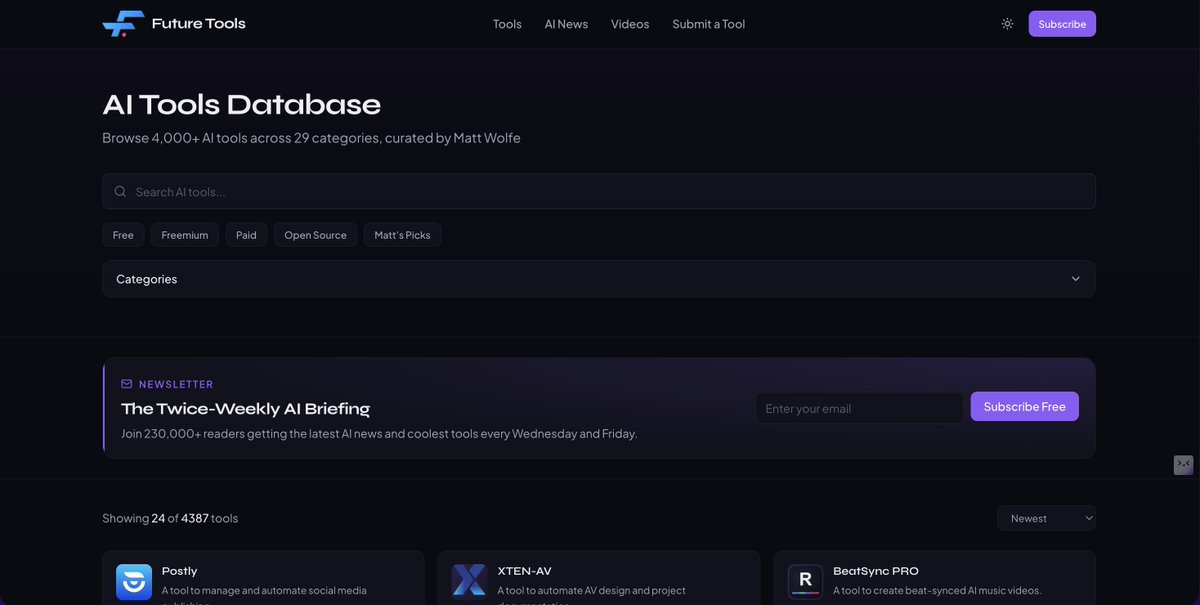Open the Postly tool icon

point(134,582)
